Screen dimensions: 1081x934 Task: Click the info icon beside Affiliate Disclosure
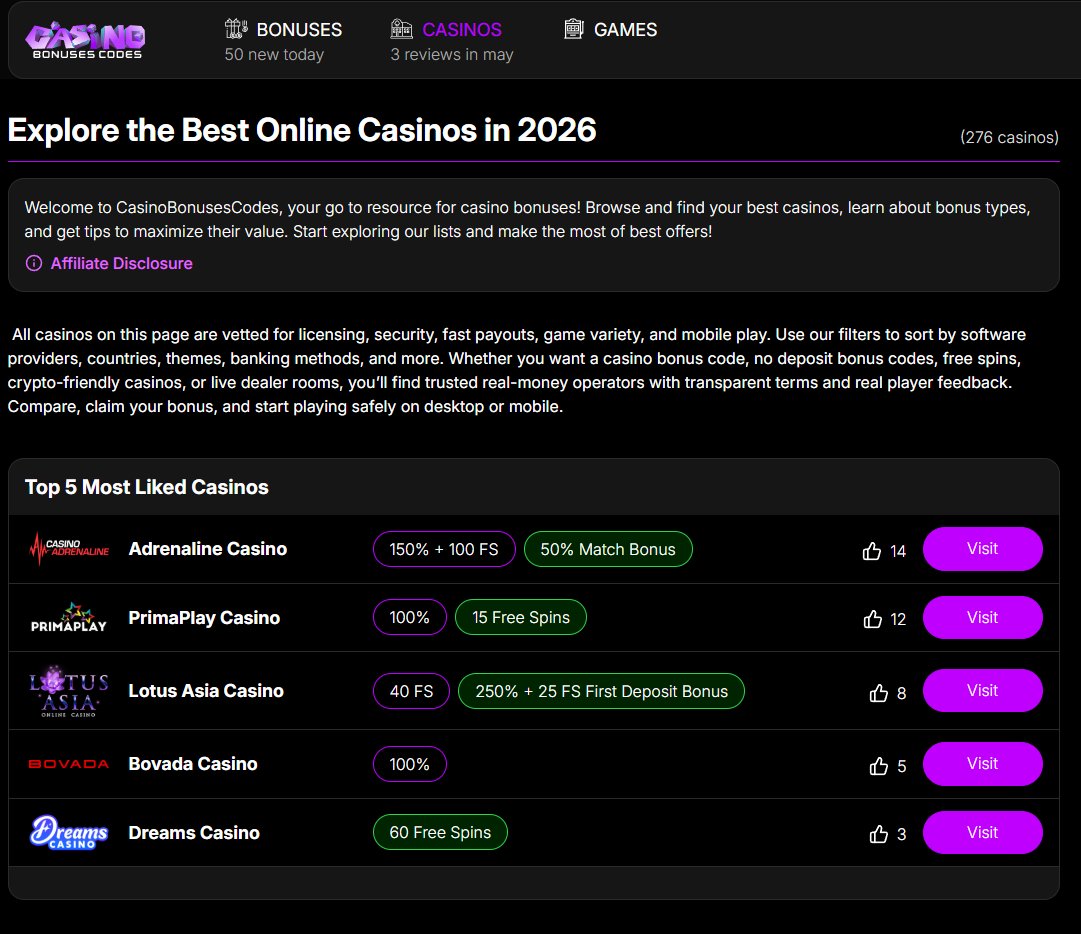[x=34, y=263]
